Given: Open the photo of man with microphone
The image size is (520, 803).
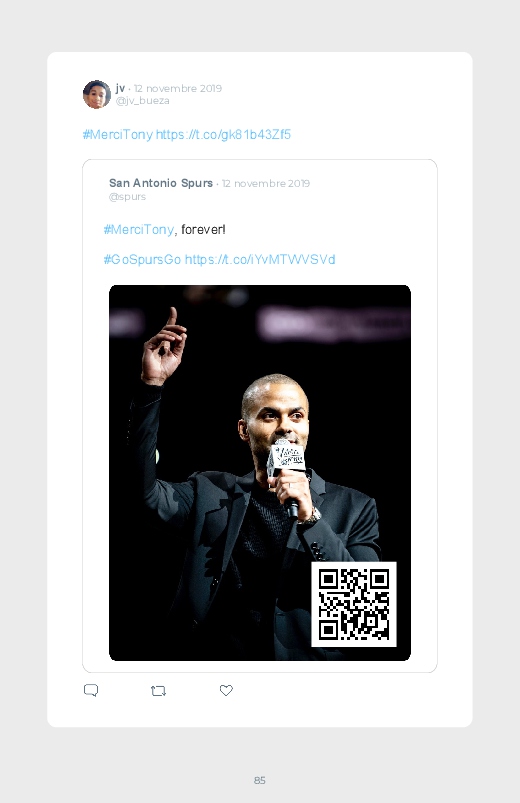Looking at the screenshot, I should pos(260,473).
